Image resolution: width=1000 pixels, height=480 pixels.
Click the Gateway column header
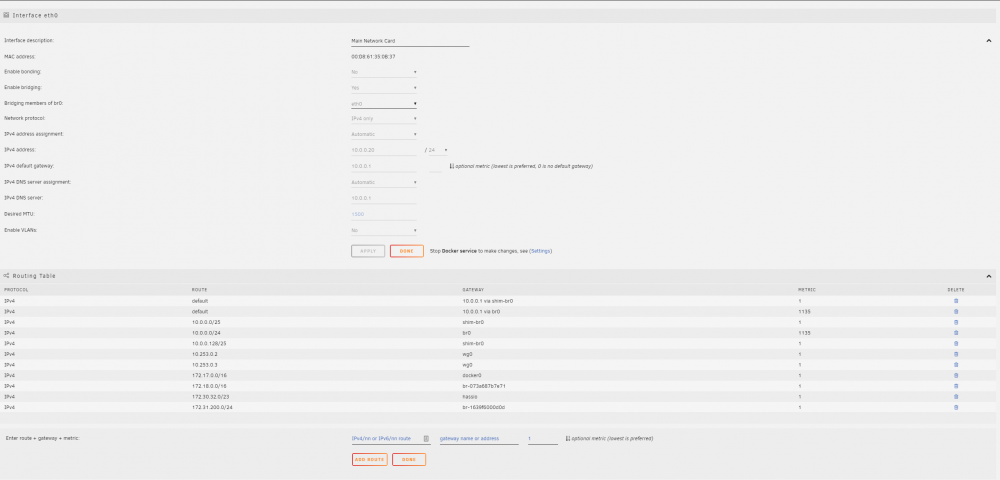pyautogui.click(x=473, y=290)
